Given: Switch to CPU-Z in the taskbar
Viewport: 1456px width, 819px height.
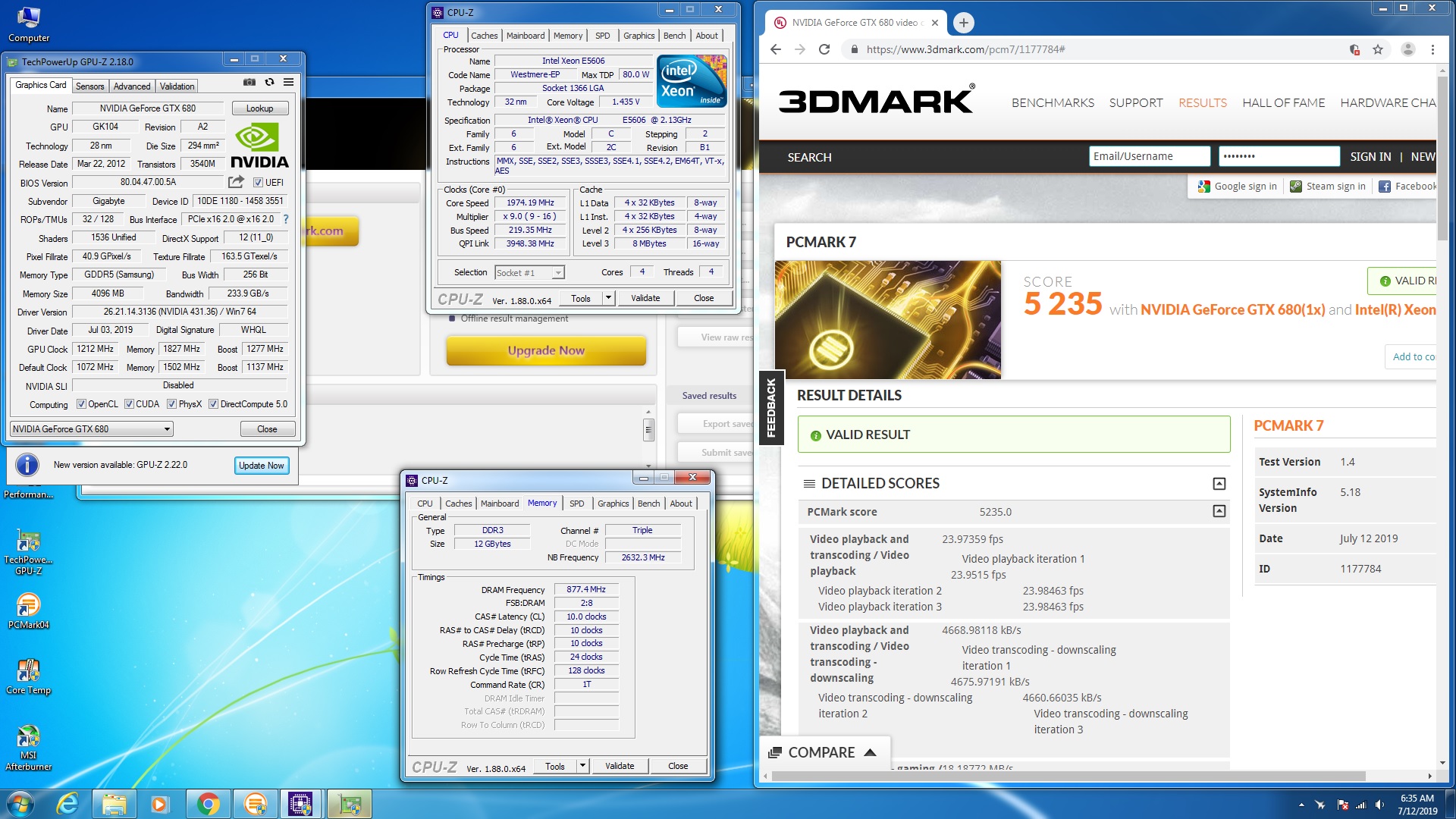Looking at the screenshot, I should point(301,804).
